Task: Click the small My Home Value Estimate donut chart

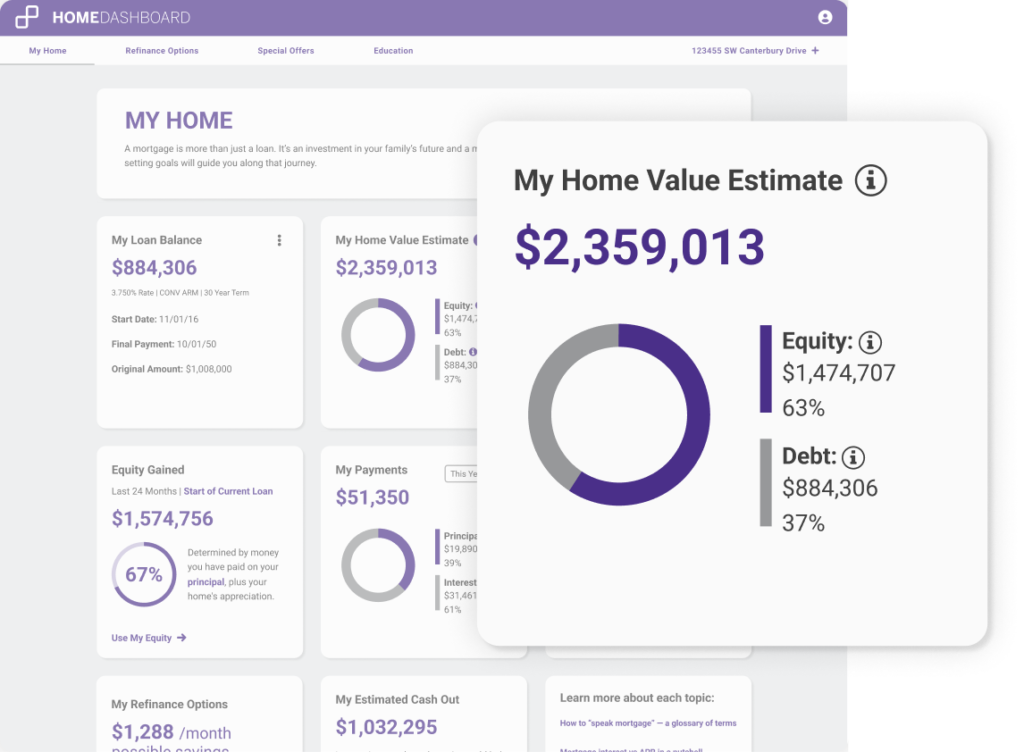Action: 378,335
